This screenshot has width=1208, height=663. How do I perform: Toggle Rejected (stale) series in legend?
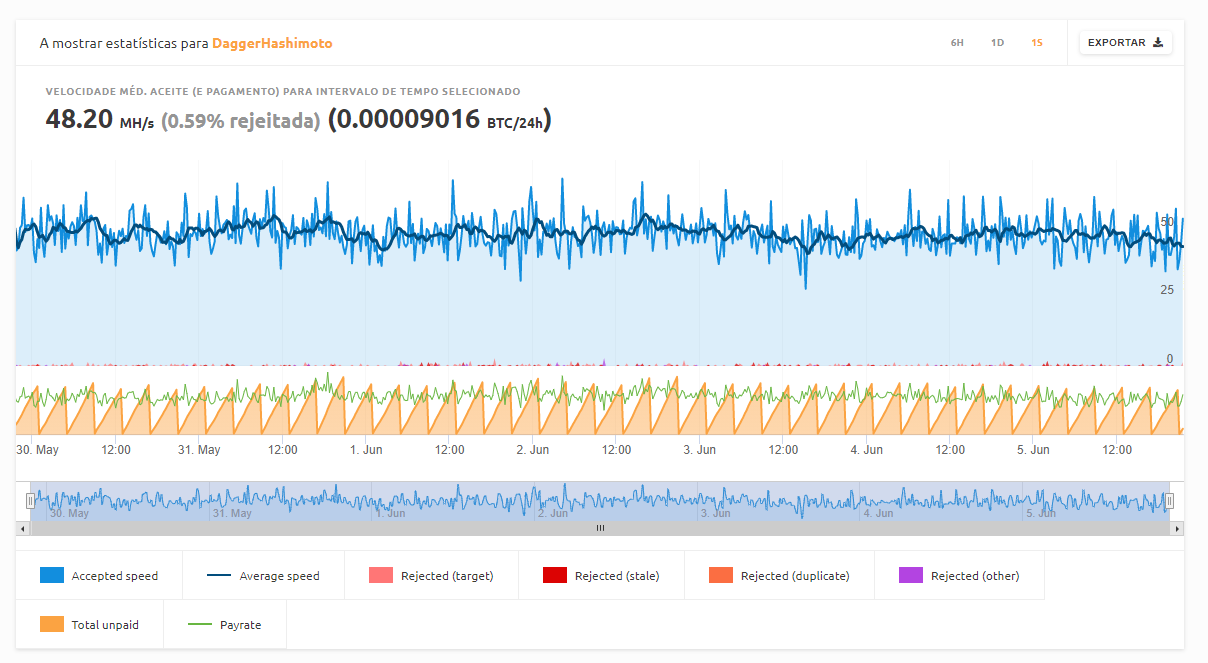(602, 575)
